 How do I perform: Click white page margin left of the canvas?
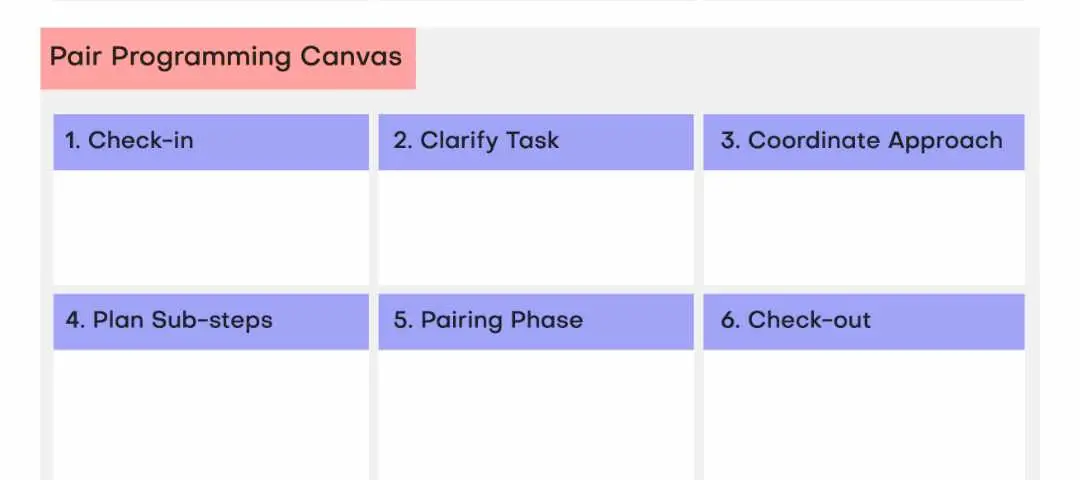coord(18,250)
